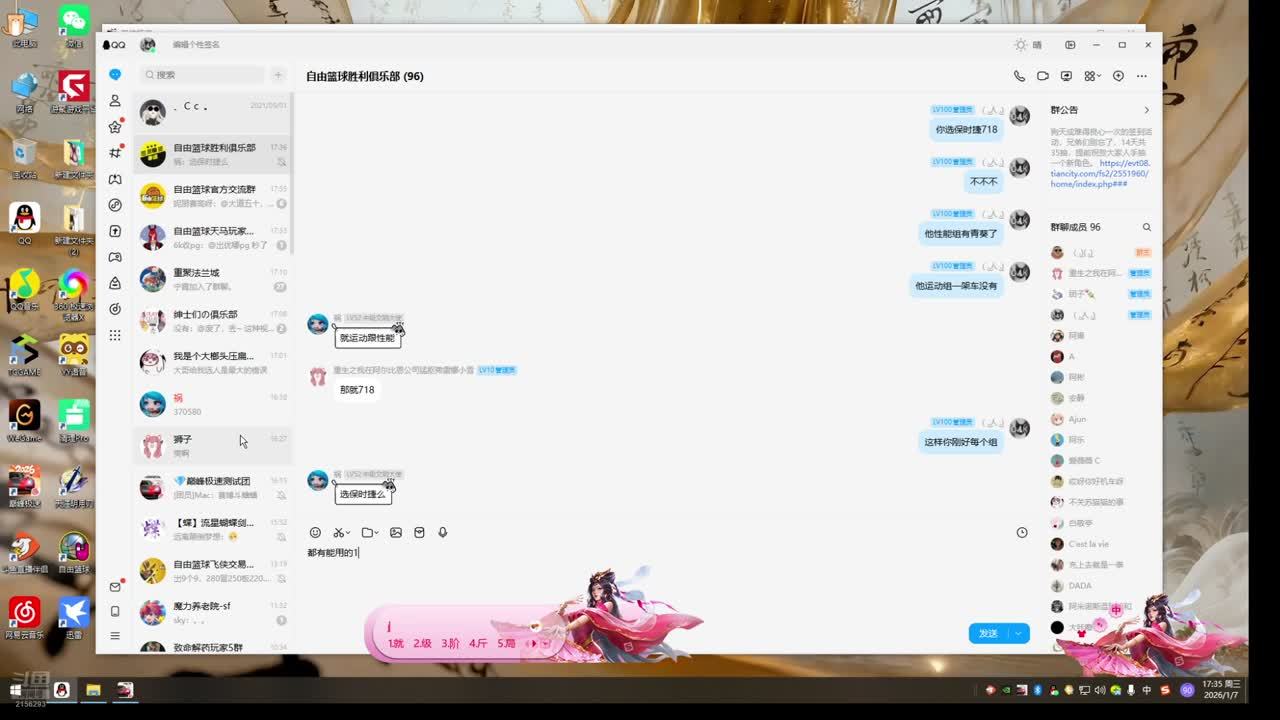Screen dimensions: 1280x720
Task: Expand the screenshot scissors dropdown arrow
Action: pyautogui.click(x=349, y=533)
